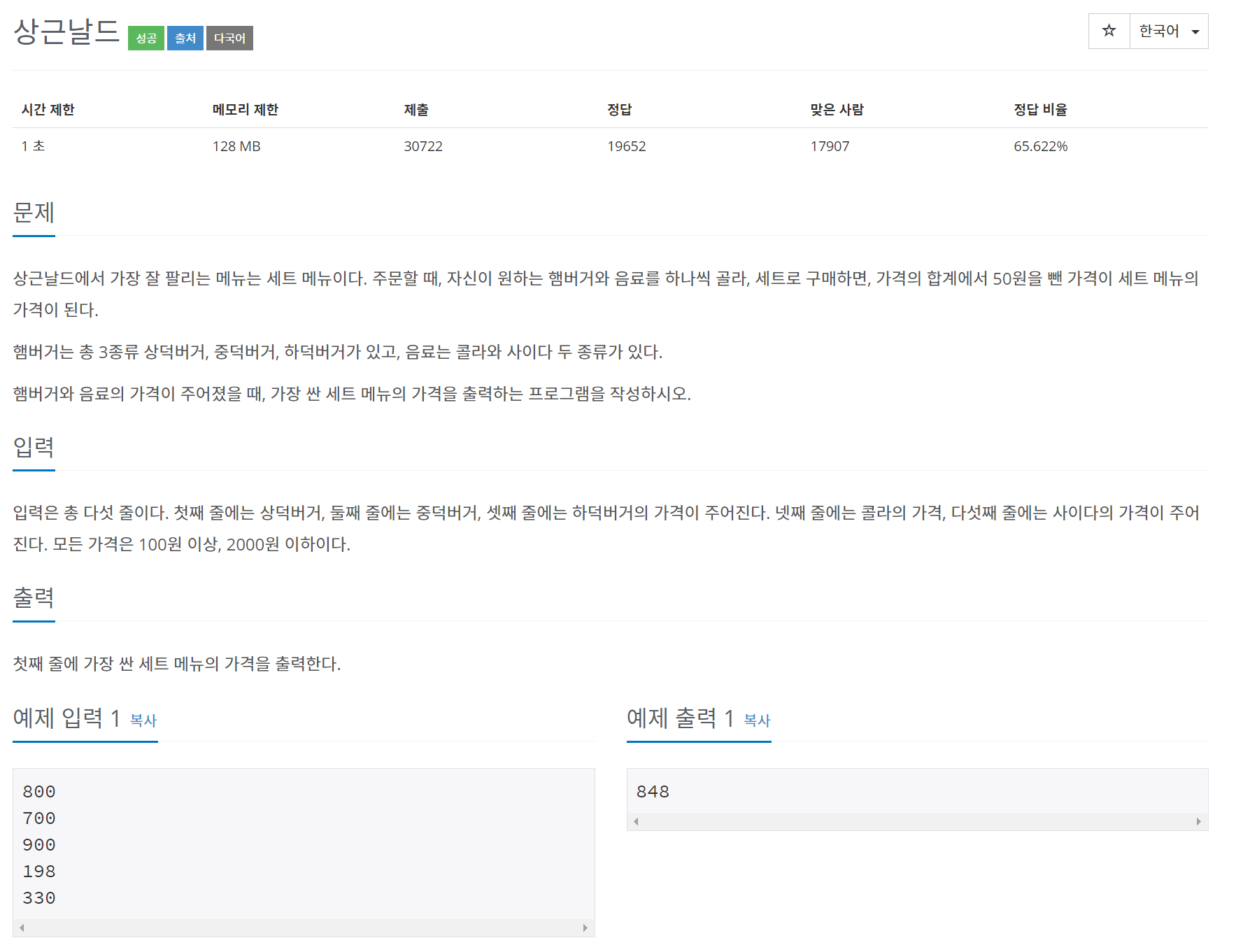
Task: Click the 정답 비율 column header
Action: tap(1041, 110)
